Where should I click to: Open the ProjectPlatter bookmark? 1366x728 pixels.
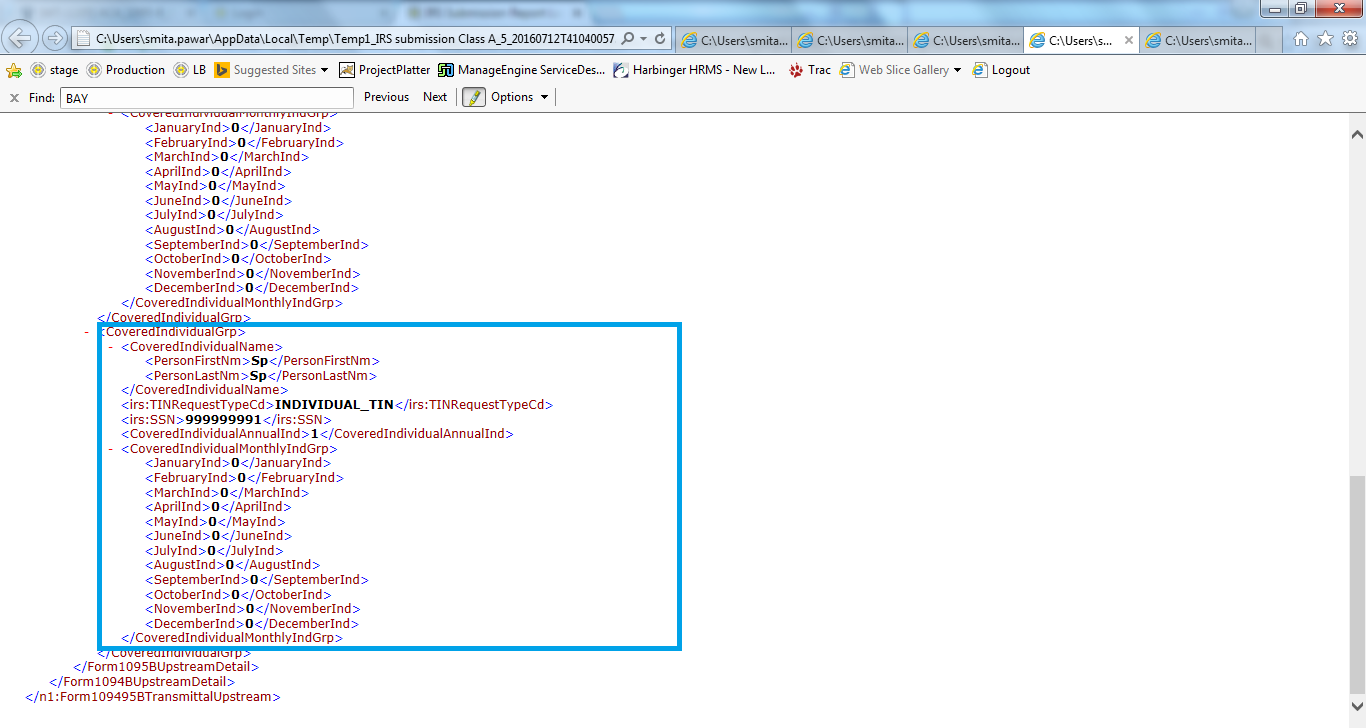point(385,70)
